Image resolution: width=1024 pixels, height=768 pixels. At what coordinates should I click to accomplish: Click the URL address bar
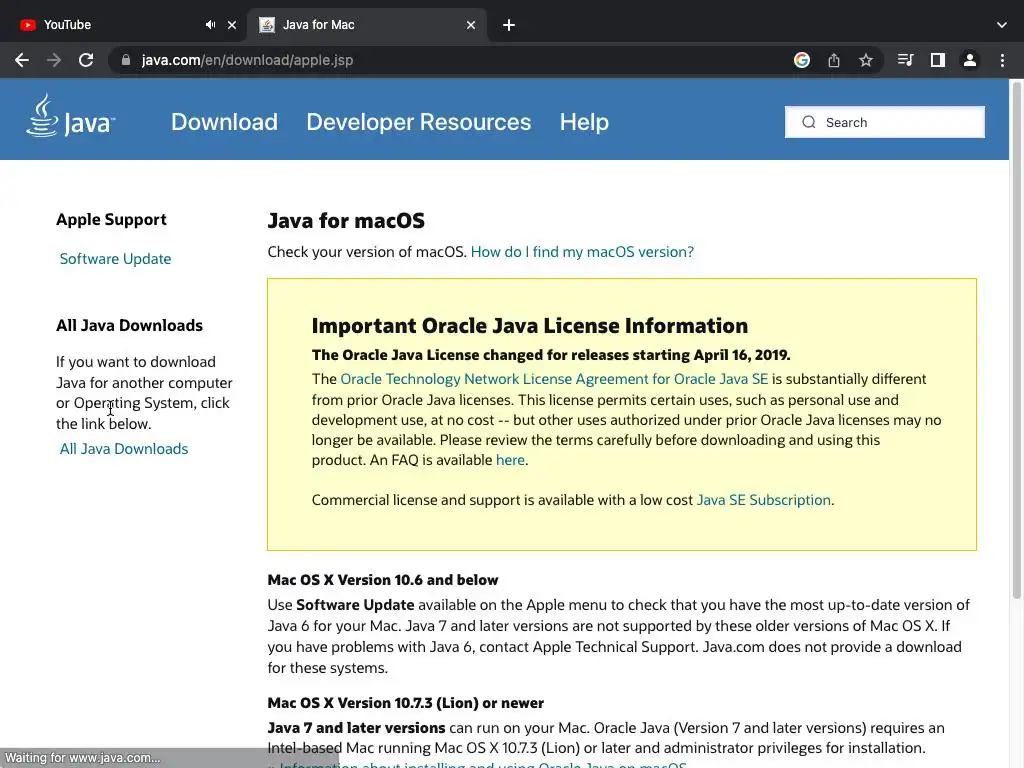(451, 60)
